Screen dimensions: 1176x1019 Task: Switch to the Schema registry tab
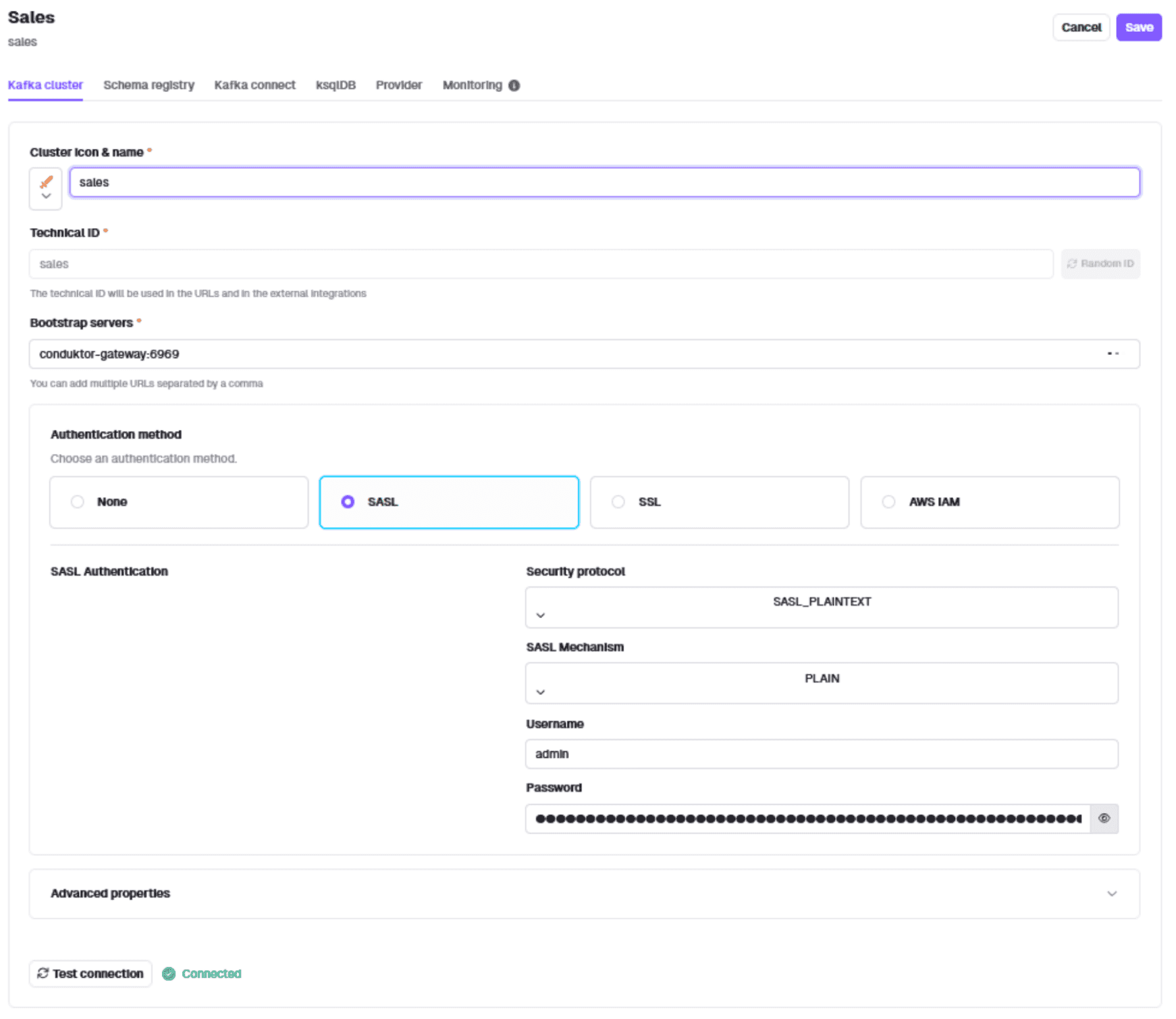coord(149,86)
